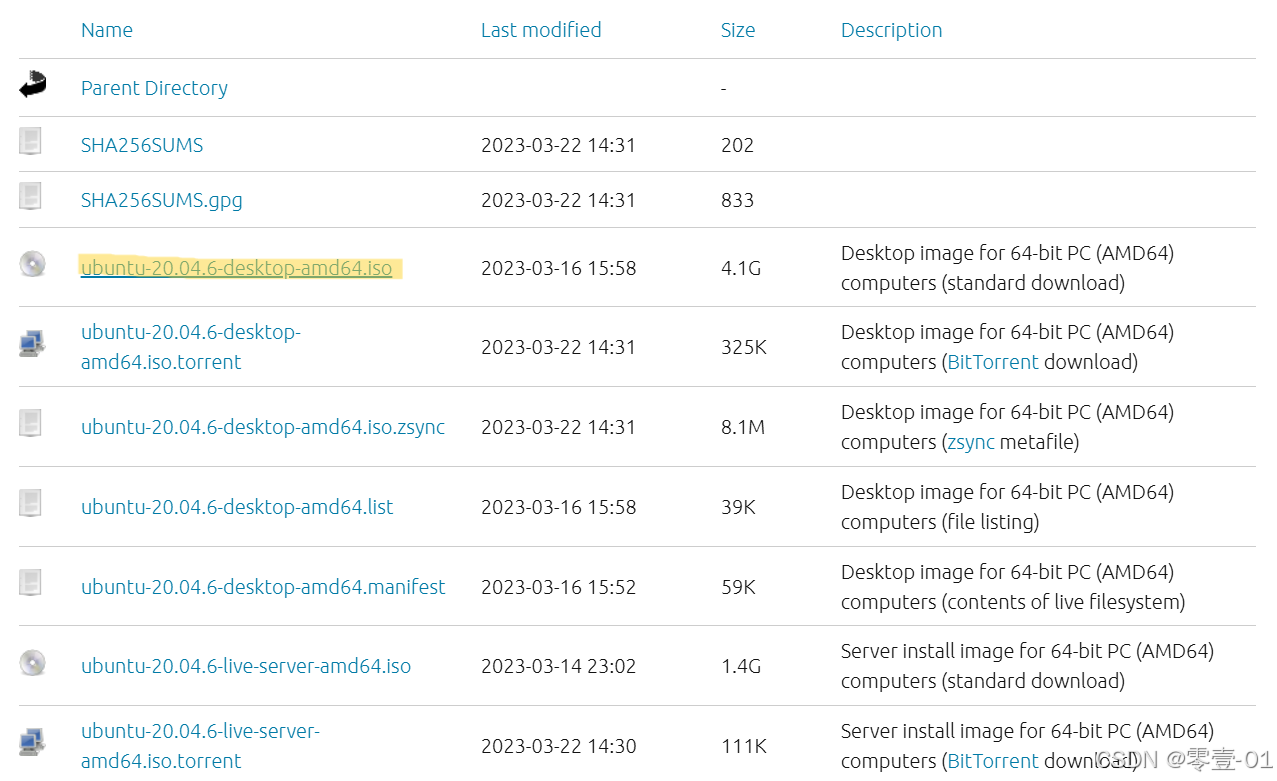Select the 4.1G size value

click(741, 268)
